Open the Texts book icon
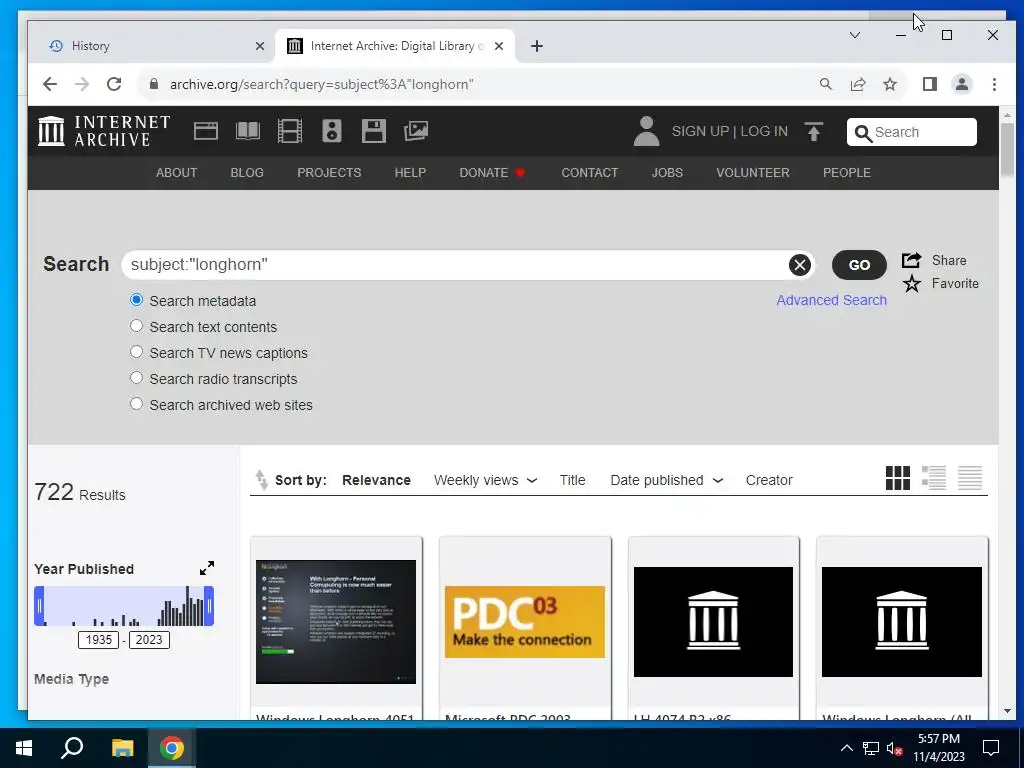The height and width of the screenshot is (768, 1024). click(x=248, y=131)
